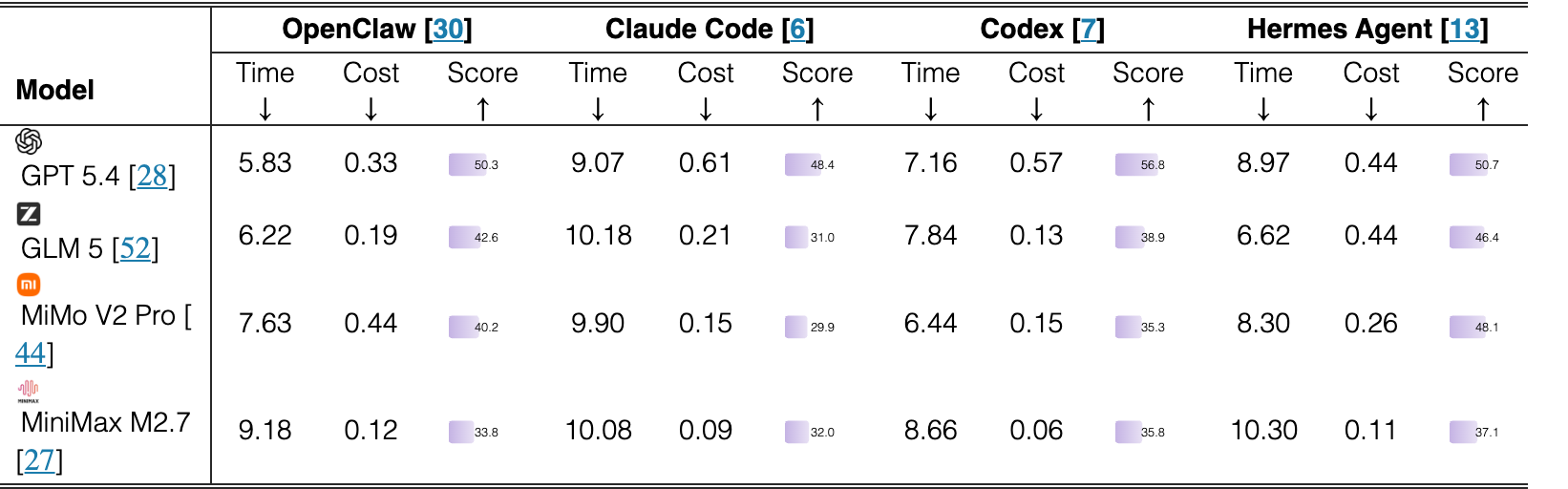Click the down arrow under Codex Time header
The image size is (1568, 489).
[931, 110]
